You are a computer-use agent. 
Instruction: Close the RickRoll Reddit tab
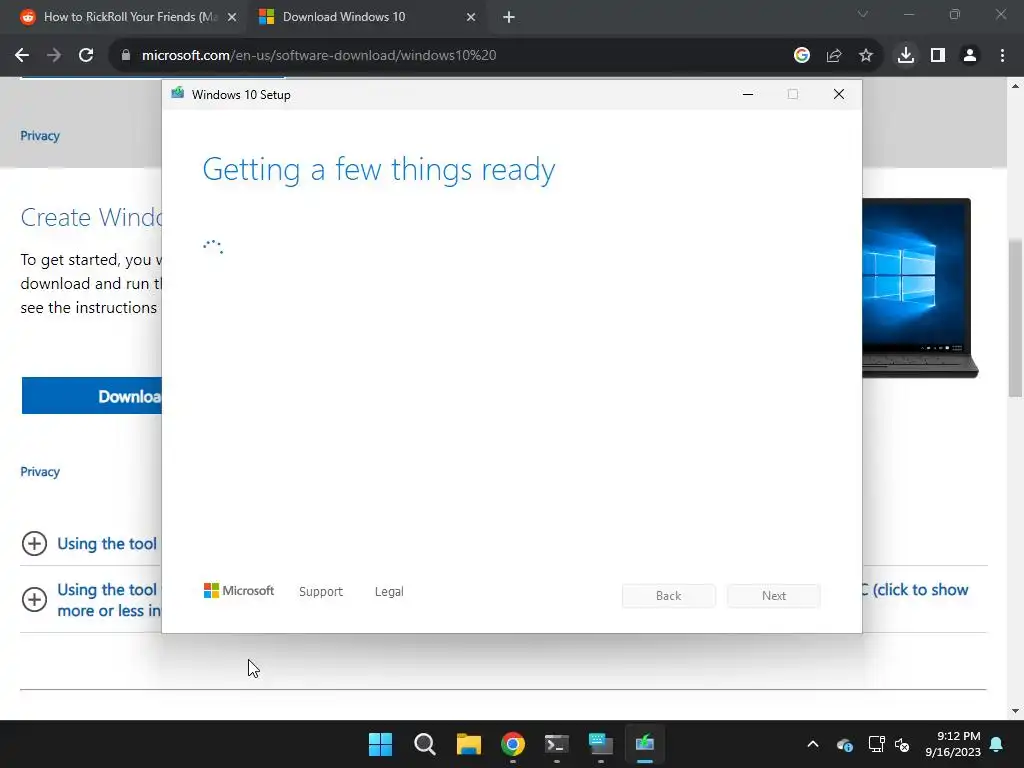pyautogui.click(x=232, y=18)
